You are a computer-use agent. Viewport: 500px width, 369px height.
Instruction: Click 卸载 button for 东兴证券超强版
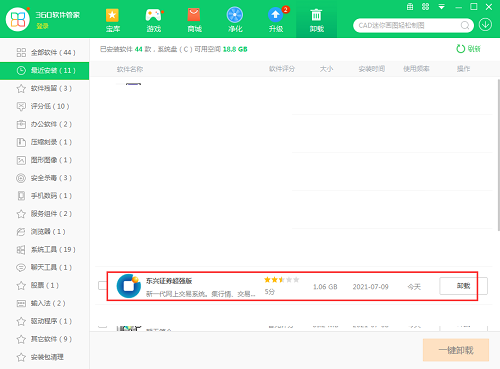coord(463,286)
